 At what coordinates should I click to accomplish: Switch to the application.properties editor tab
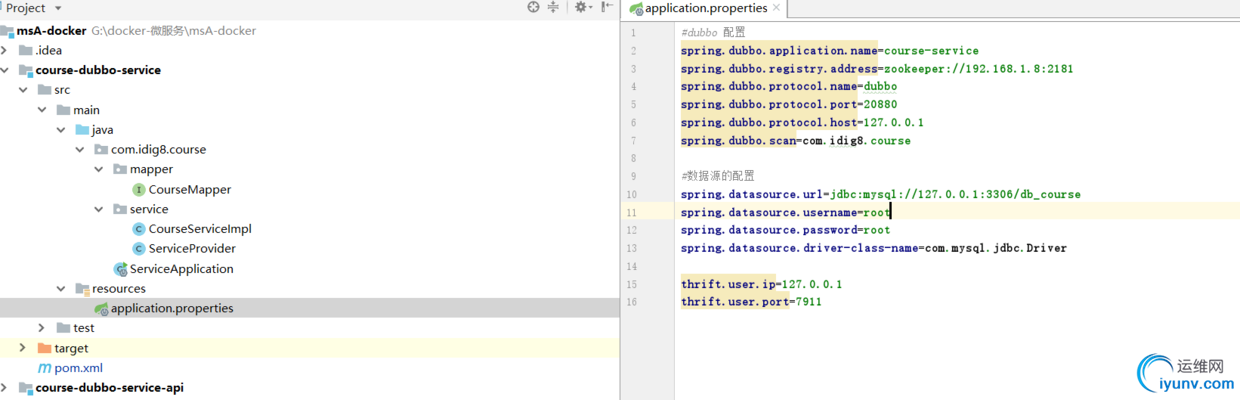704,9
